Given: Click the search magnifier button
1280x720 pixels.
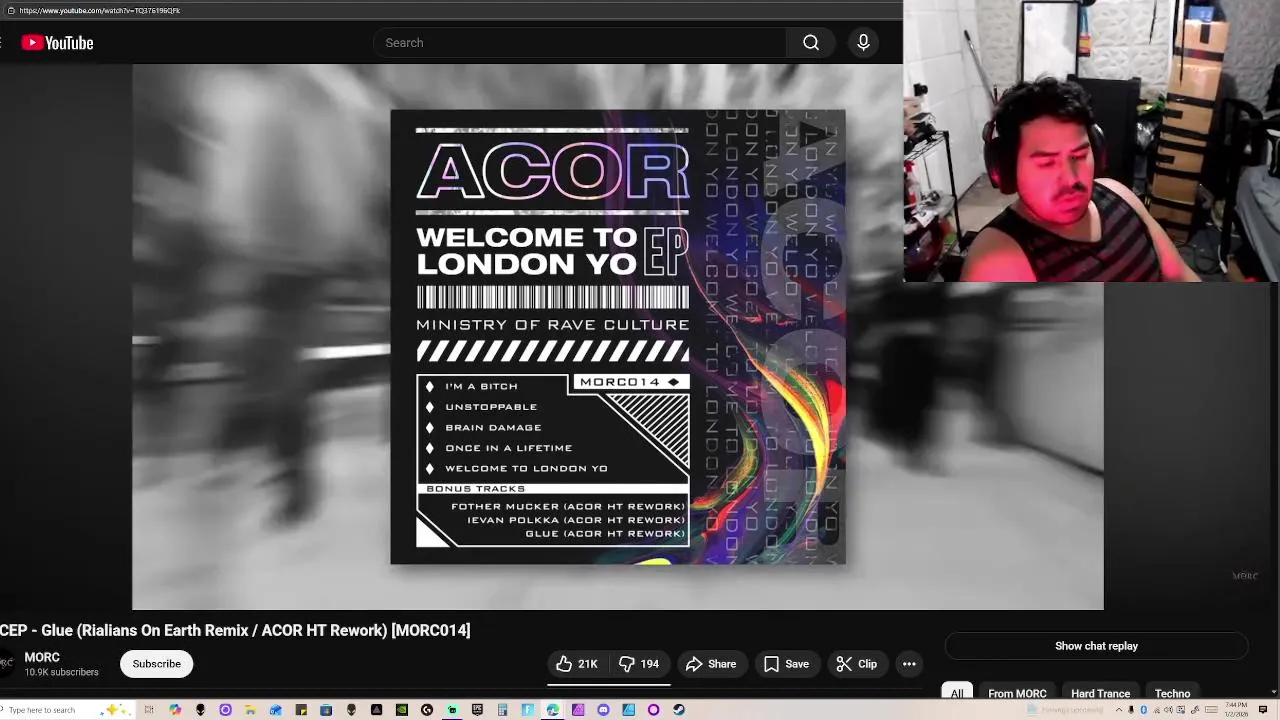Looking at the screenshot, I should [x=811, y=43].
